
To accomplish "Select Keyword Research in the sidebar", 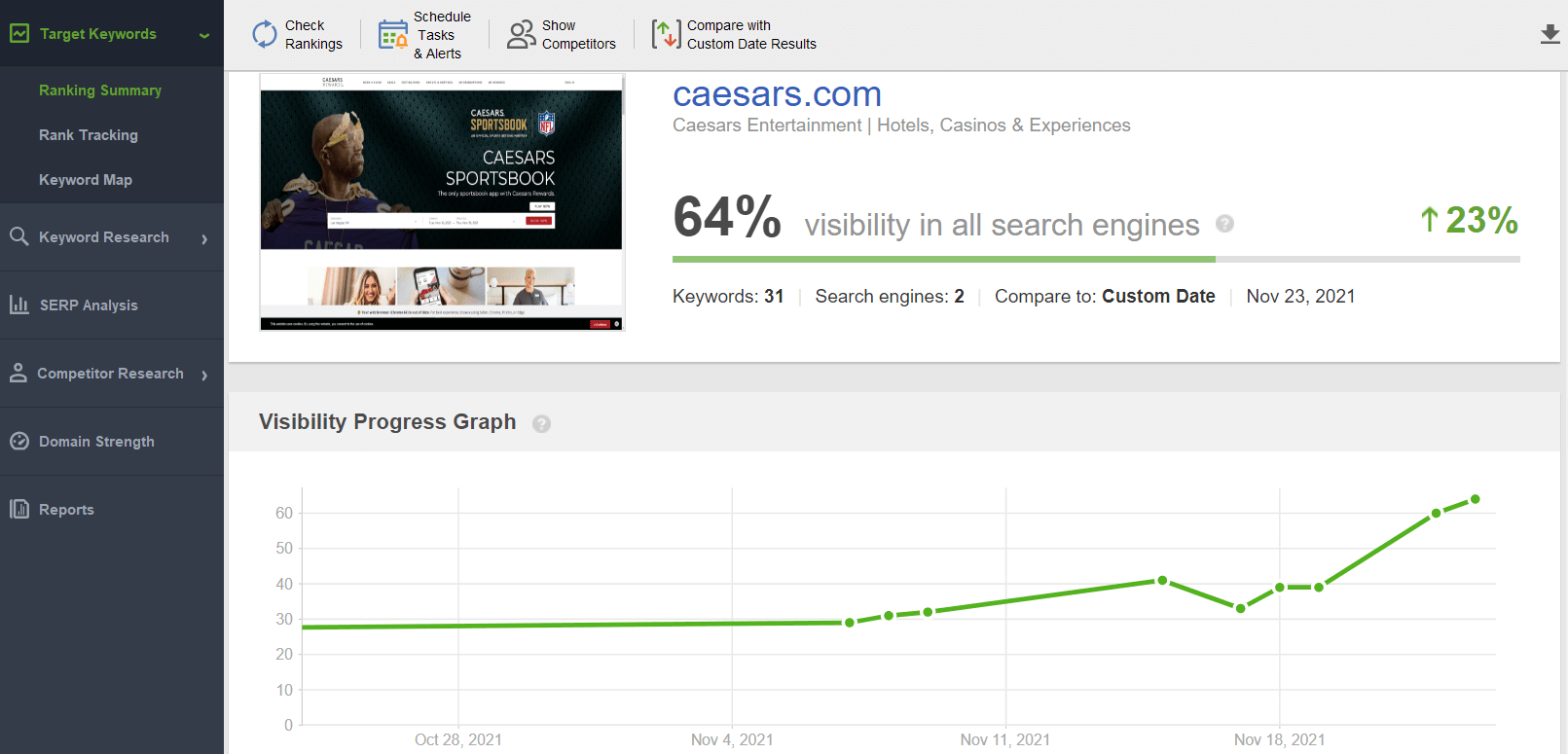I will (104, 237).
